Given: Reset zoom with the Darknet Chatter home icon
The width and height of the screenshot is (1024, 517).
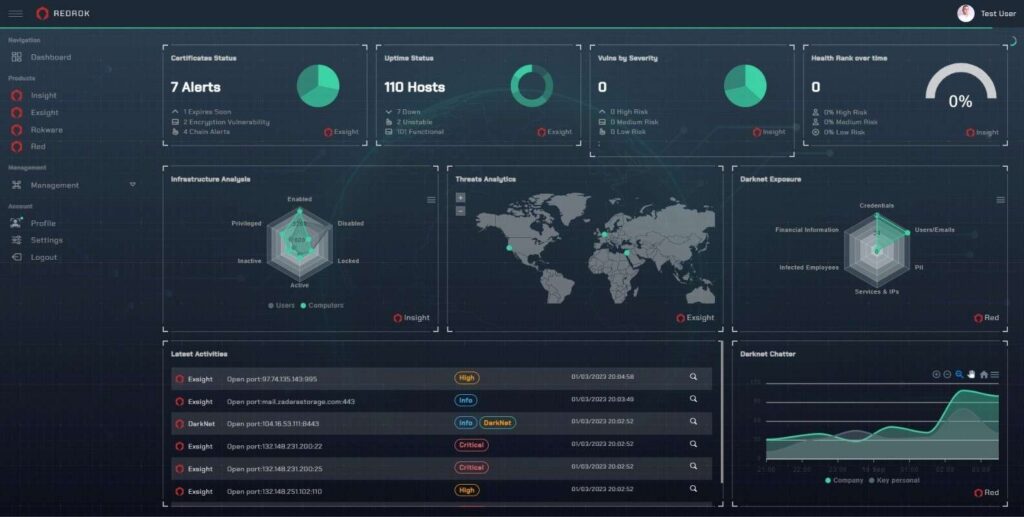Looking at the screenshot, I should coord(984,374).
